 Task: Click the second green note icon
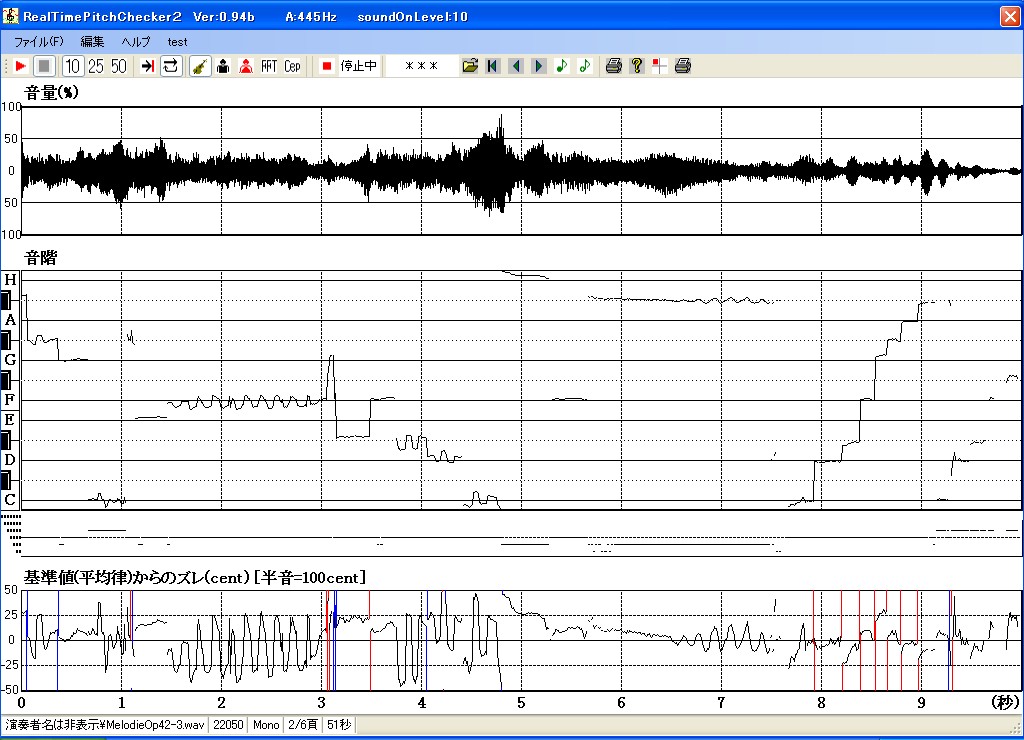(584, 66)
